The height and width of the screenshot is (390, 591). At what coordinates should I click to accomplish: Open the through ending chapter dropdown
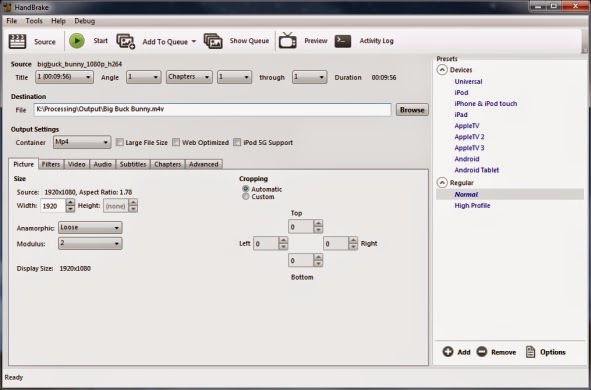tap(309, 77)
